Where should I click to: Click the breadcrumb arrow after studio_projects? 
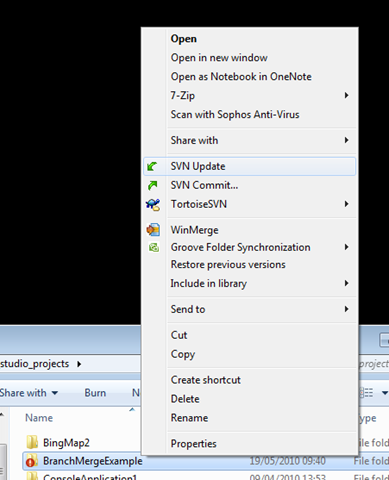79,364
